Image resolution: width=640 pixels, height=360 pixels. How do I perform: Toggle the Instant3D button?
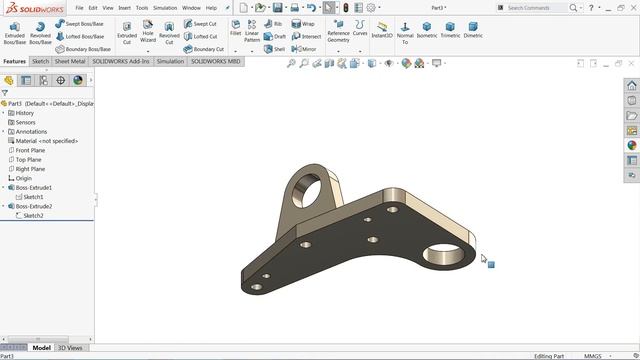click(382, 30)
